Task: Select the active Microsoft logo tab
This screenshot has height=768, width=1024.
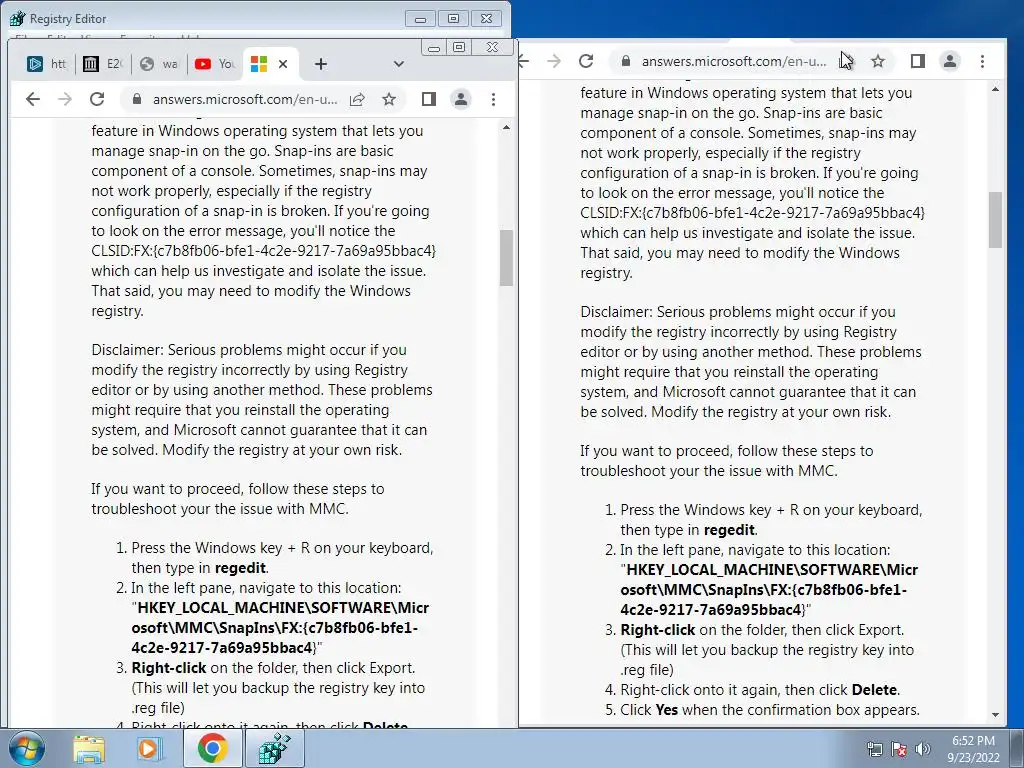Action: 259,64
